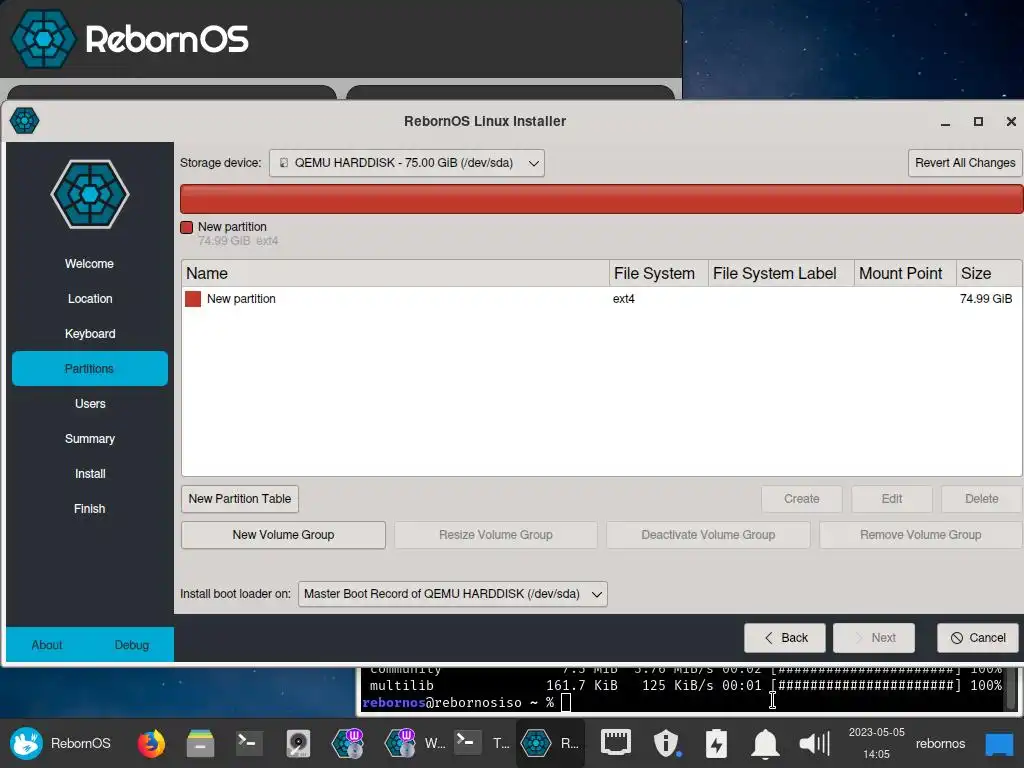Open the volume speaker tray icon
This screenshot has width=1024, height=768.
pos(814,743)
